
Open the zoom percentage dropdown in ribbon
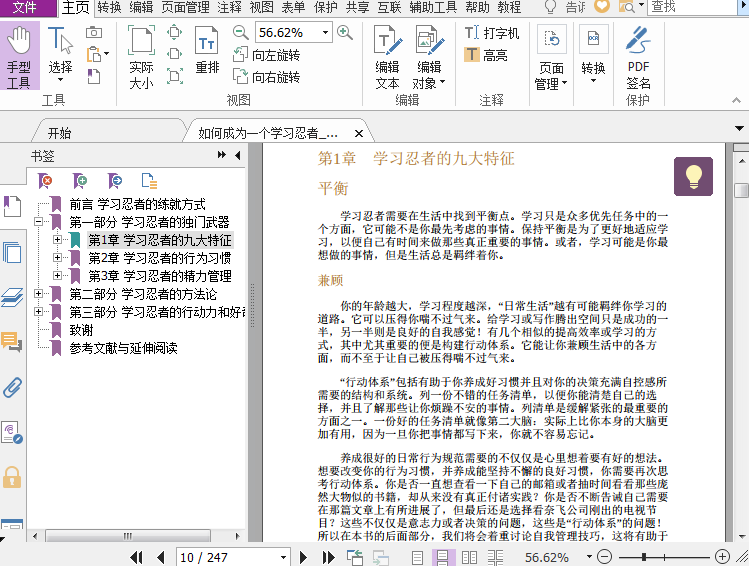[x=325, y=33]
